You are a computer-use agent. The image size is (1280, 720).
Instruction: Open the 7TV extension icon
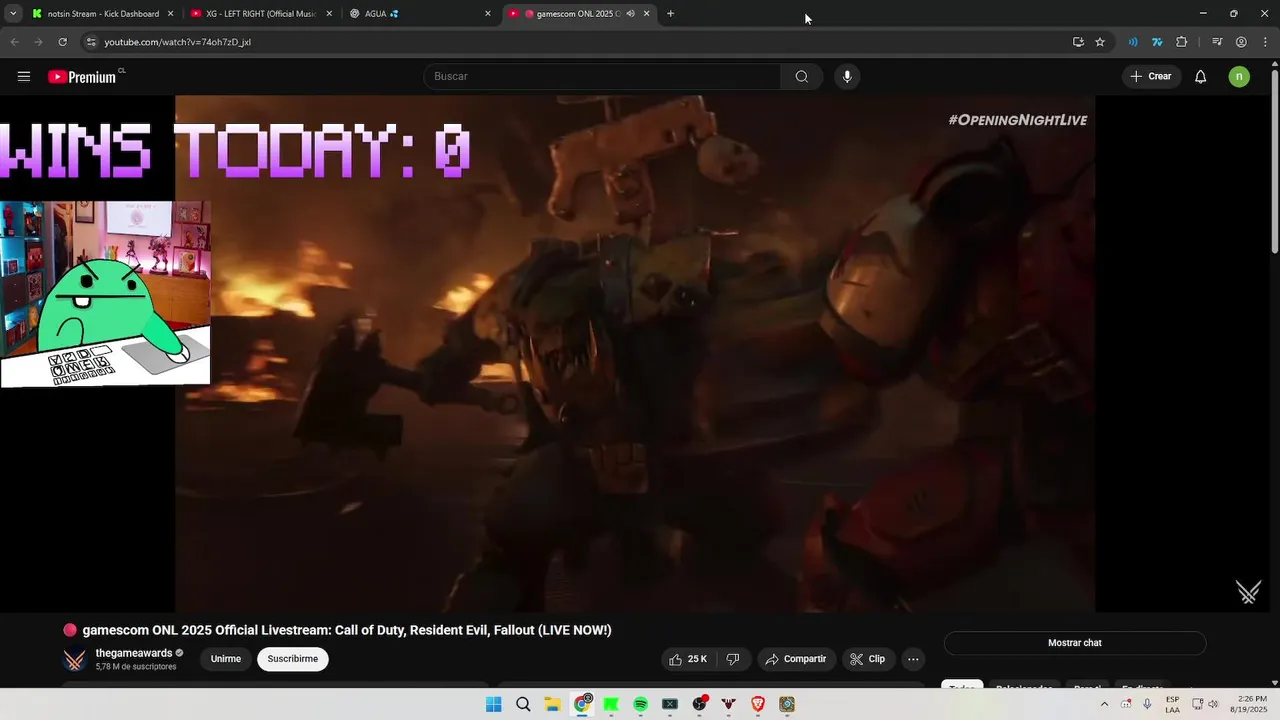(1157, 42)
